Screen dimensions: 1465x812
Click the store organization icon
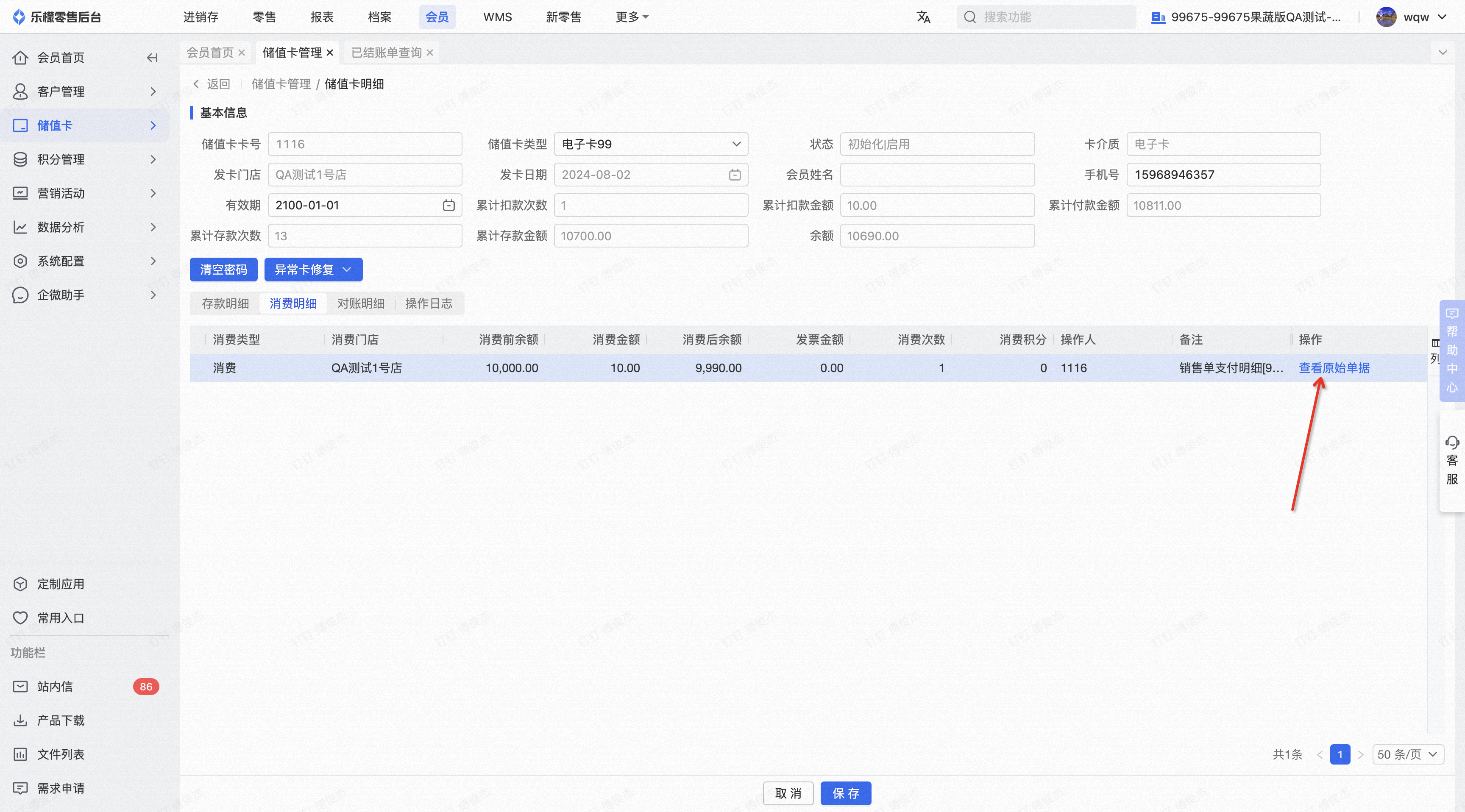pos(1158,17)
